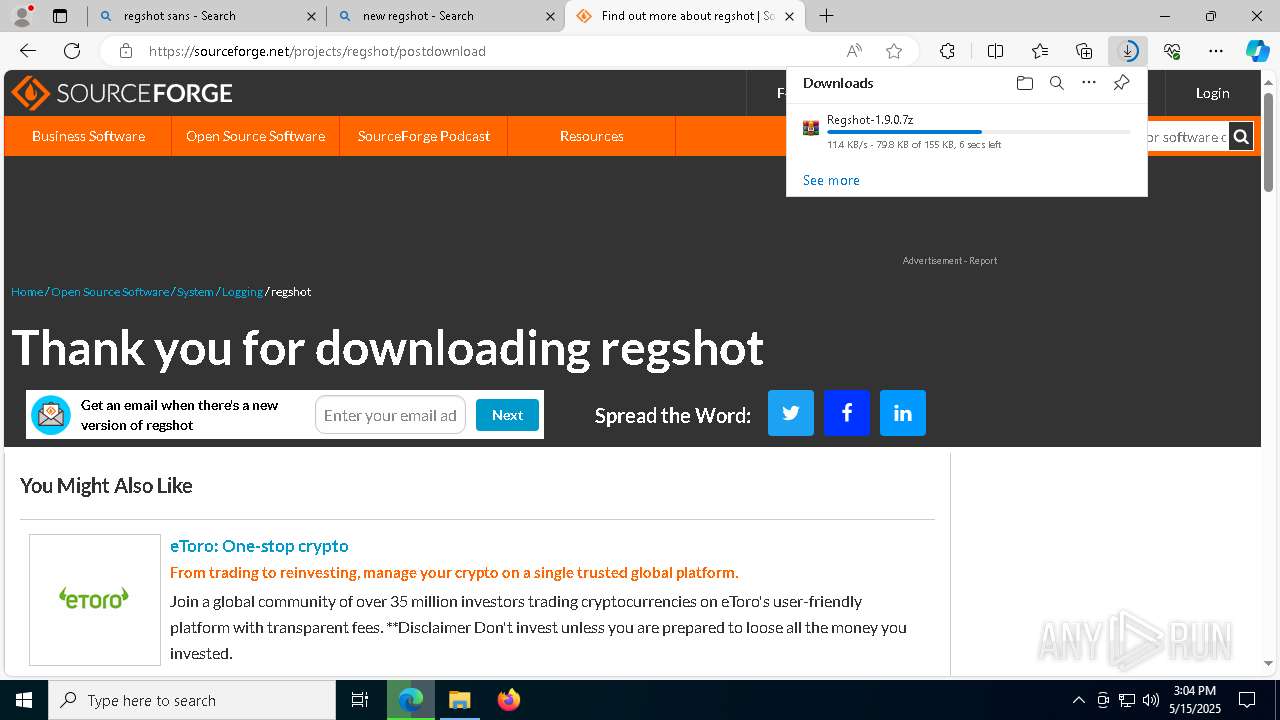Switch to 'new regshot - Search' tab
The width and height of the screenshot is (1280, 720).
[x=444, y=16]
